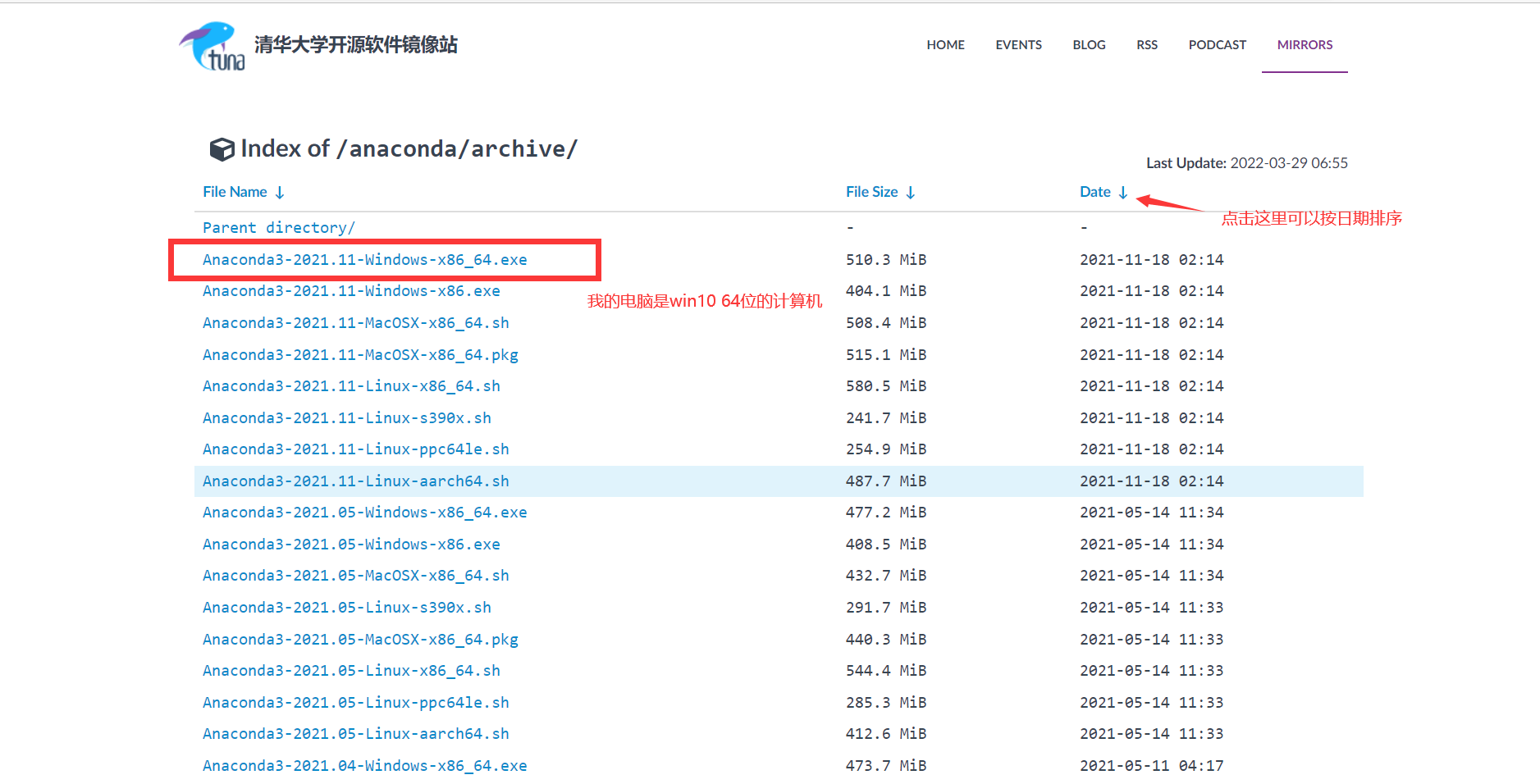Download Anaconda3-2021.05-Linux-aarch64.sh

point(356,734)
